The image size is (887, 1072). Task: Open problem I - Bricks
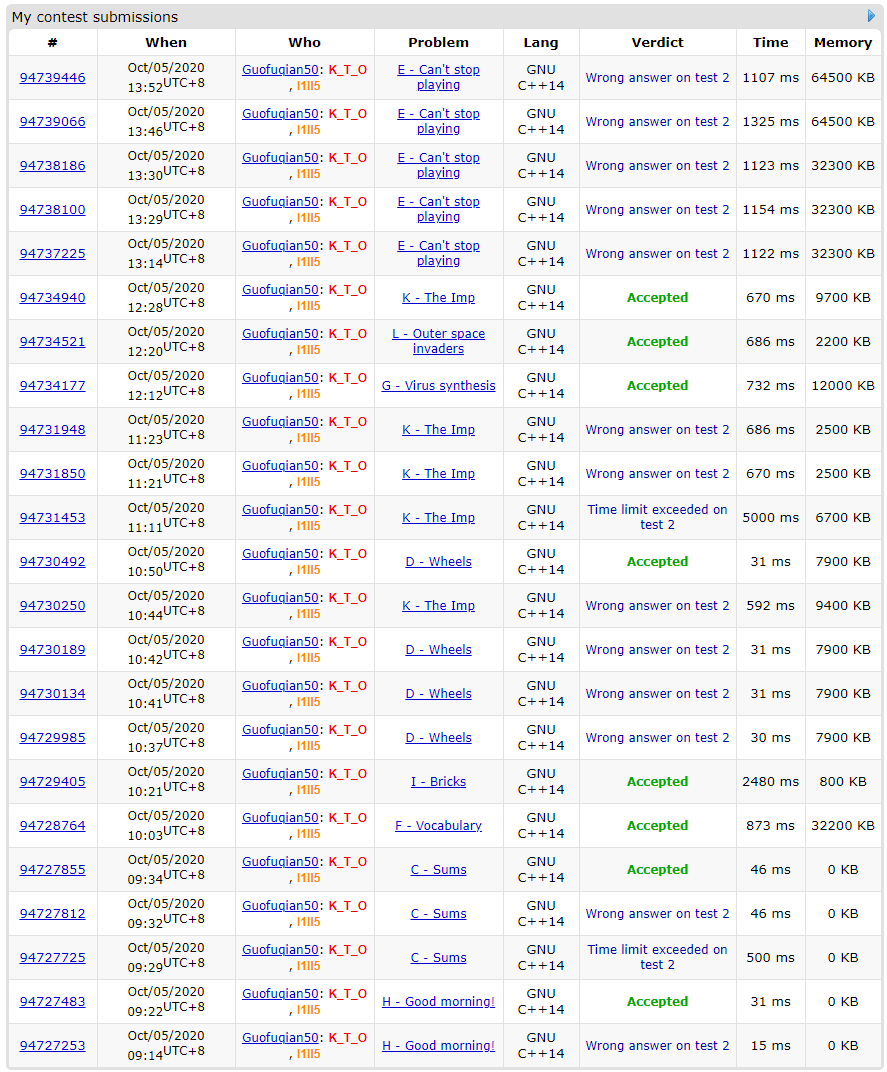coord(438,782)
